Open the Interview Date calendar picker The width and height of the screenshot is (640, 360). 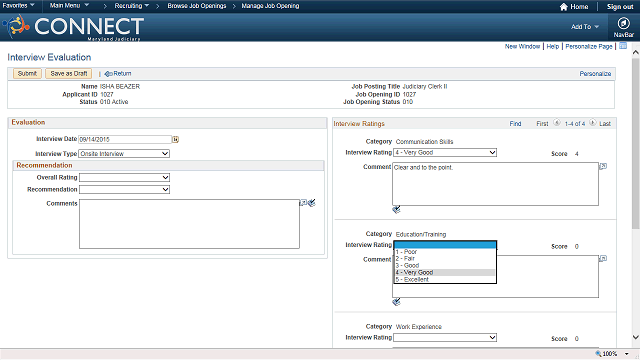(175, 140)
